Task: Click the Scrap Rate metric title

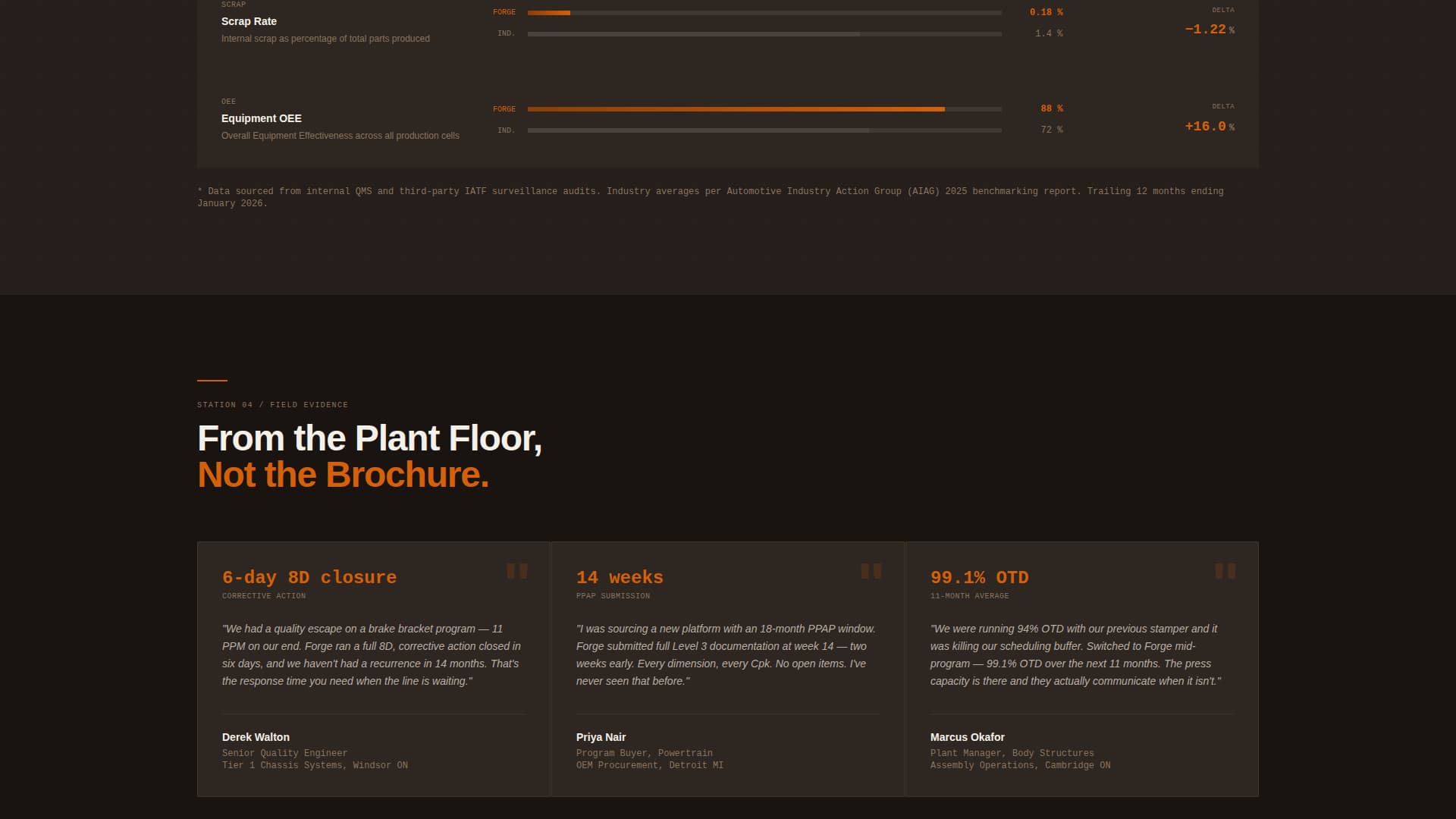Action: pos(249,21)
